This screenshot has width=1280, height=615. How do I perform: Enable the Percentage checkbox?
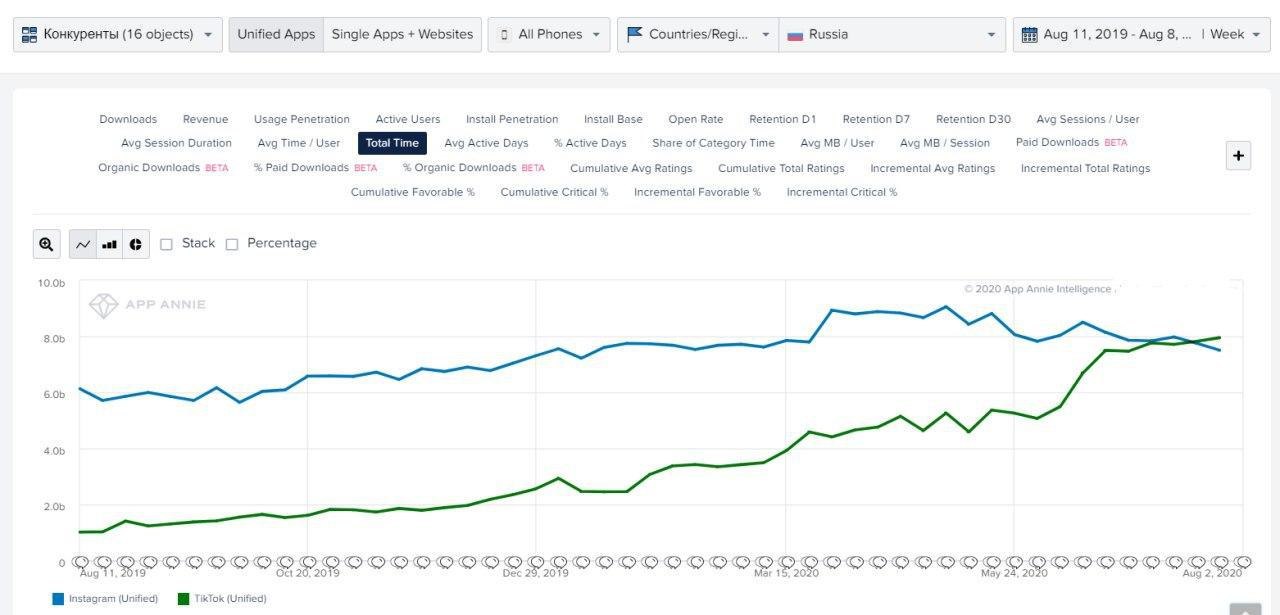pyautogui.click(x=232, y=244)
